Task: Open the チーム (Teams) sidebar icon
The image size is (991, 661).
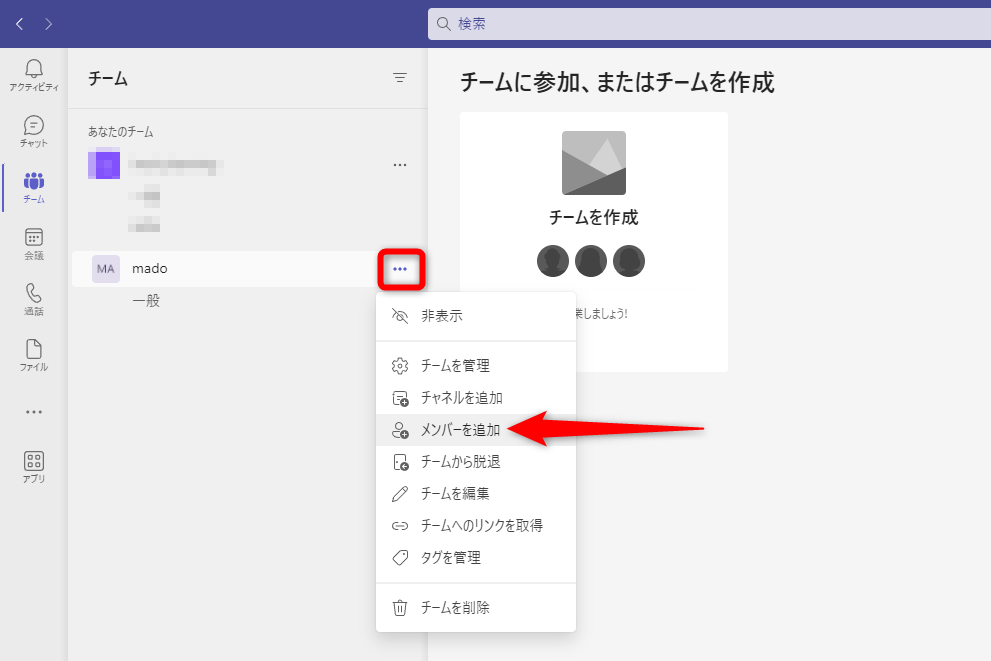Action: click(x=33, y=186)
